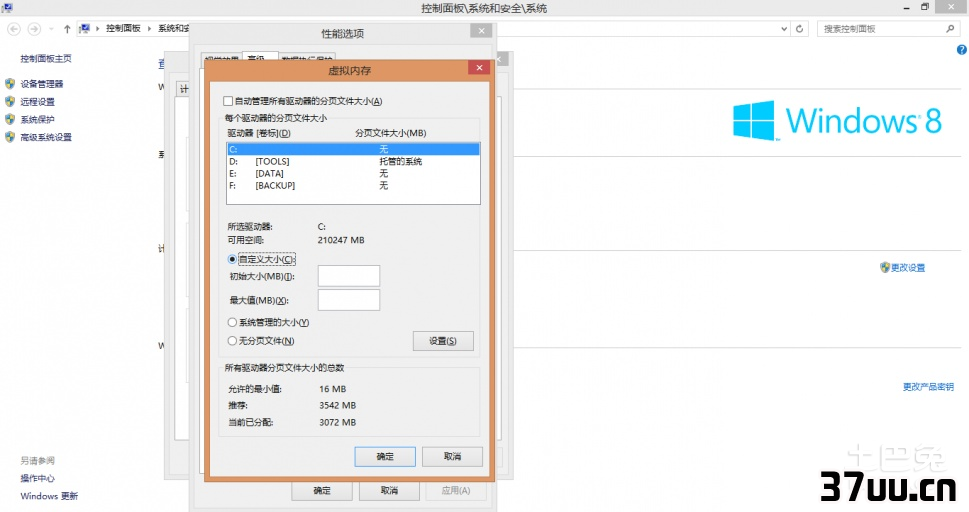Viewport: 969px width, 512px height.
Task: Click the shield icon next to 更改设置
Action: 885,267
